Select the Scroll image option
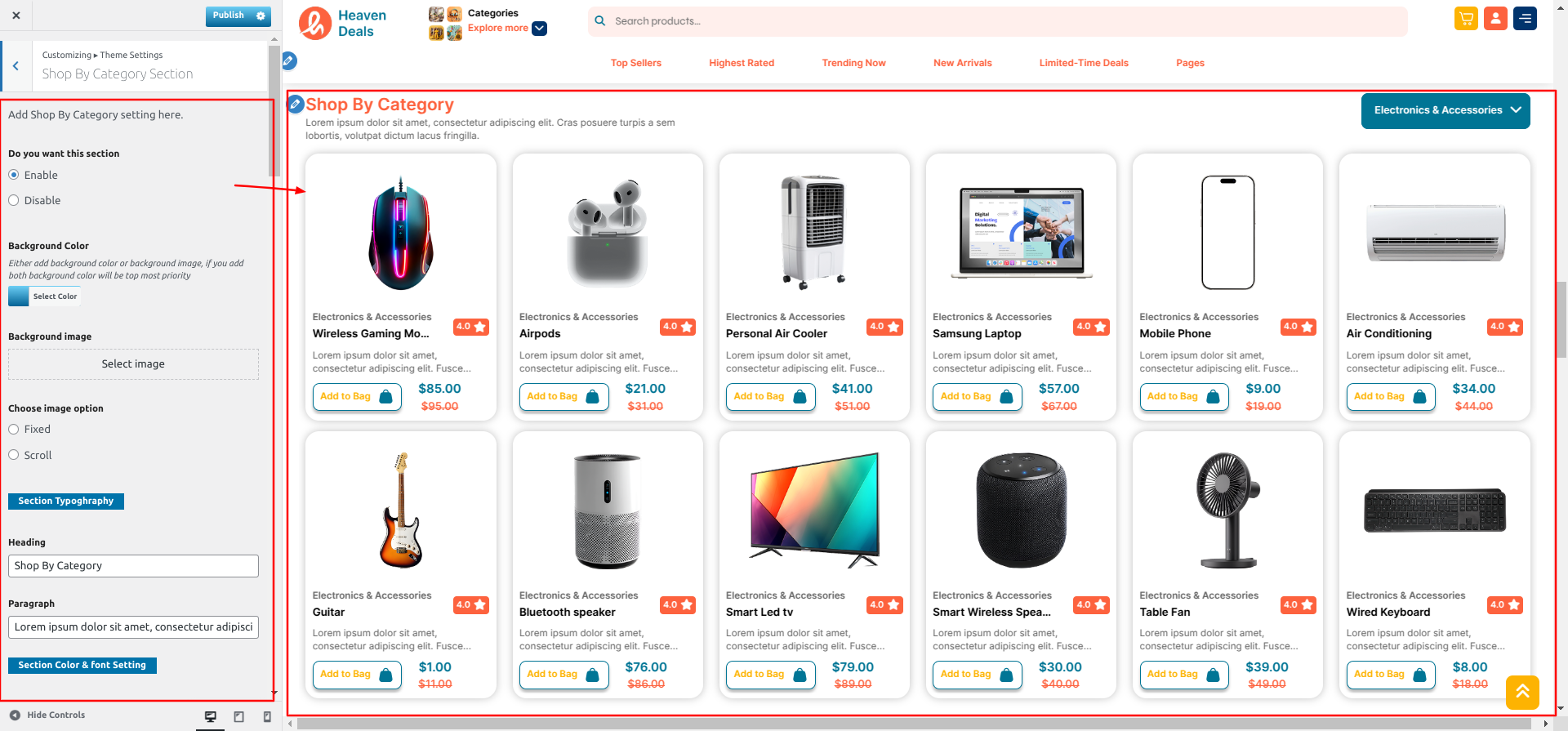 pos(14,455)
